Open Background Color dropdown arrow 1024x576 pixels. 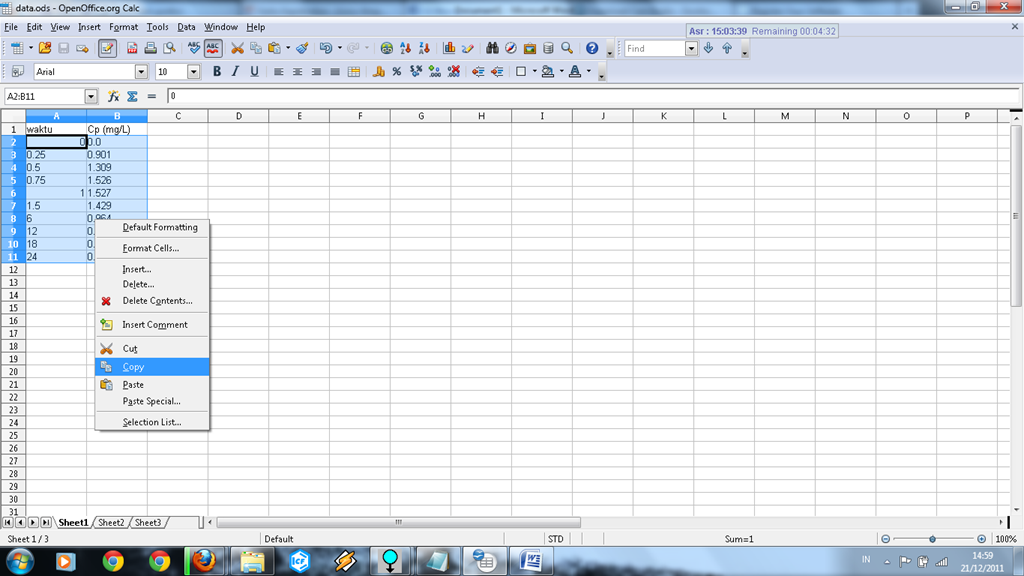click(562, 72)
